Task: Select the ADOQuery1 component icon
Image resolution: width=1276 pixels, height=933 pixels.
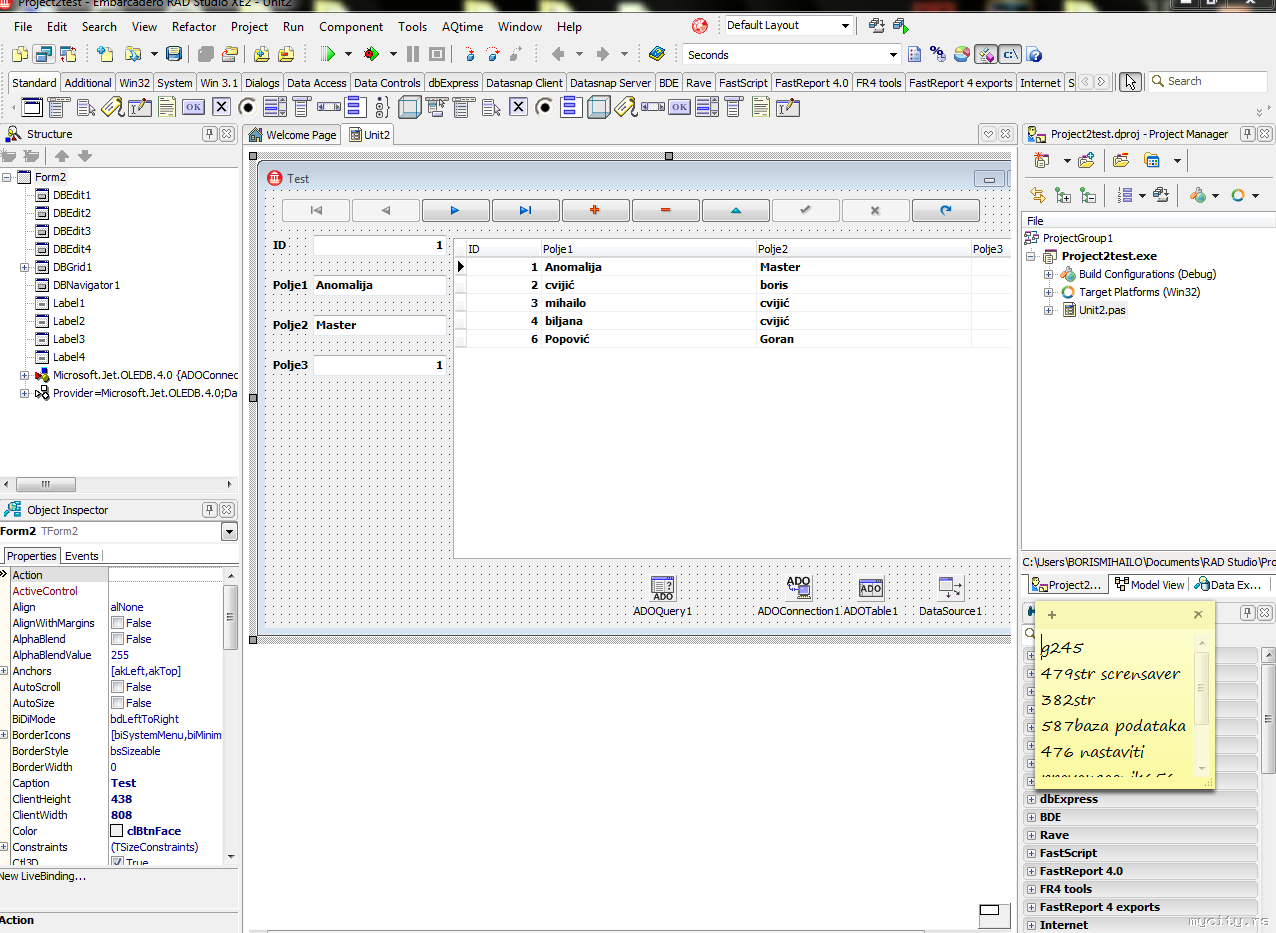Action: coord(662,589)
